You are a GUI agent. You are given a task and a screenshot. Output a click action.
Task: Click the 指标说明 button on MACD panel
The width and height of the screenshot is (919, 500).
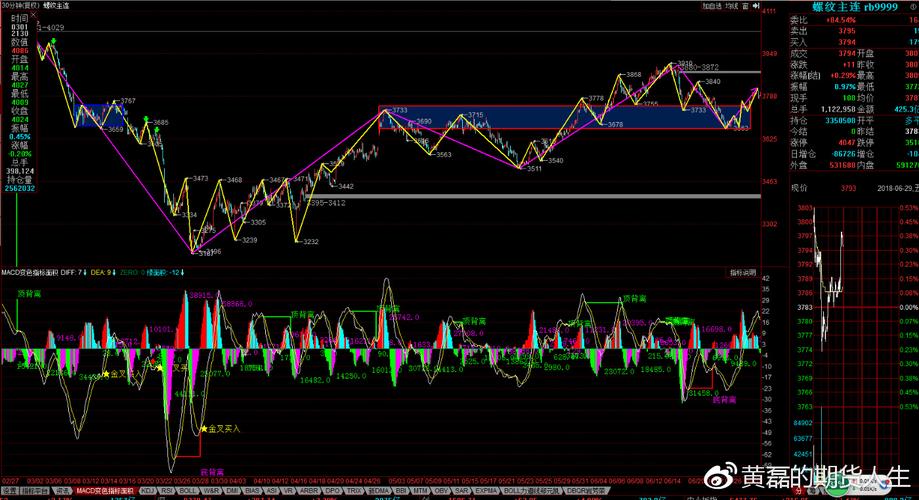point(742,272)
